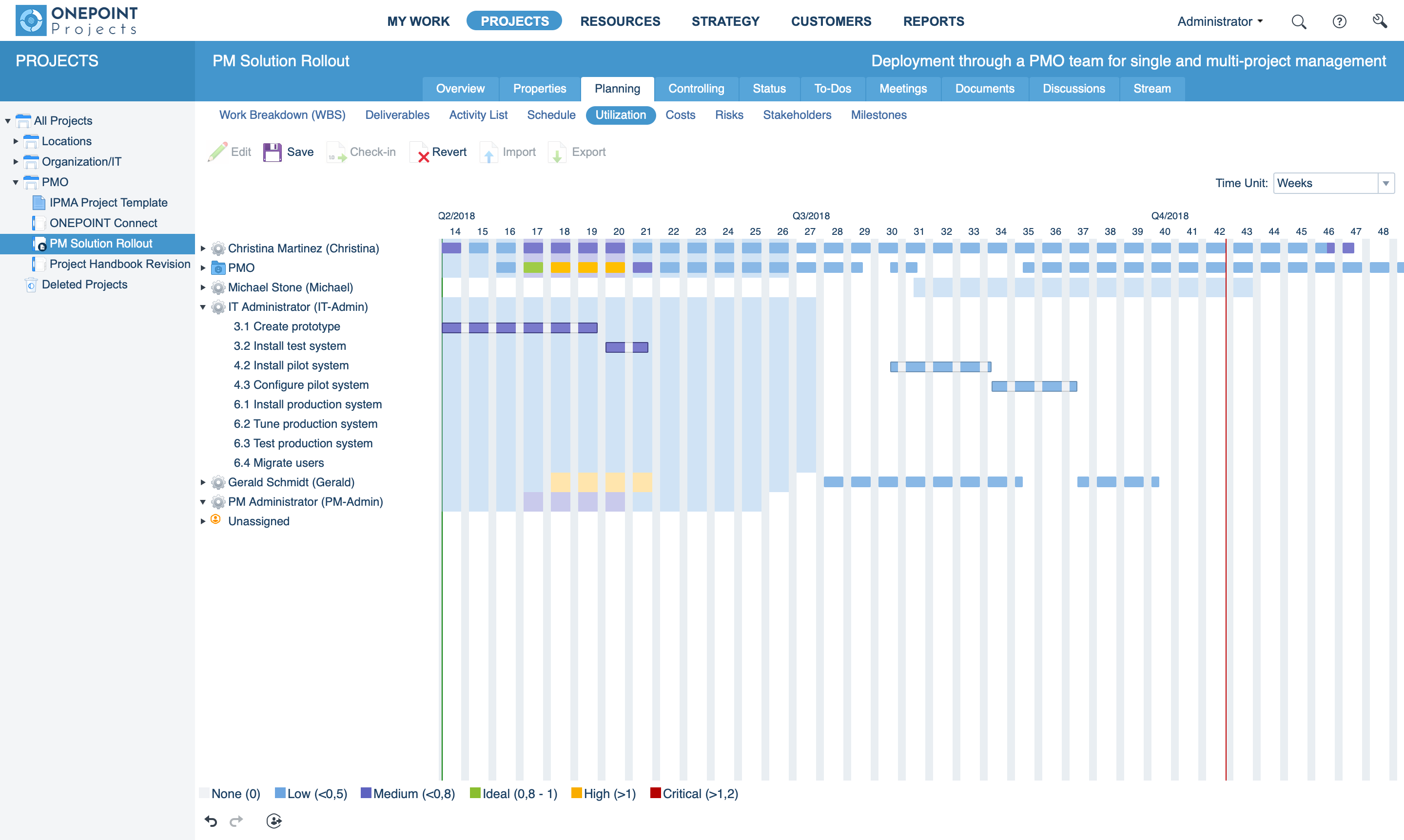This screenshot has height=840, width=1404.
Task: Click the Ideal green legend swatch
Action: pyautogui.click(x=475, y=793)
